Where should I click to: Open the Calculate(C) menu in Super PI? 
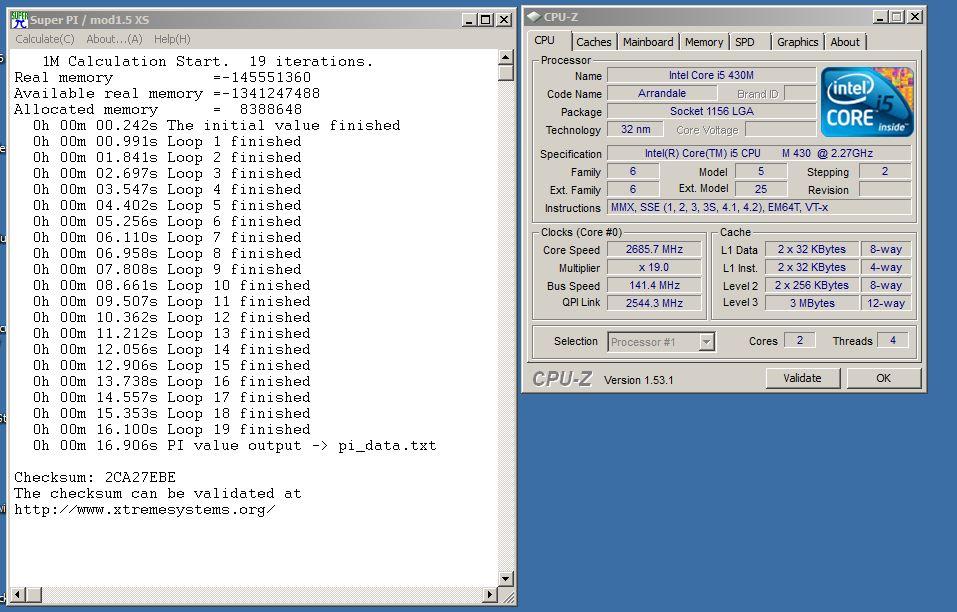pos(45,39)
